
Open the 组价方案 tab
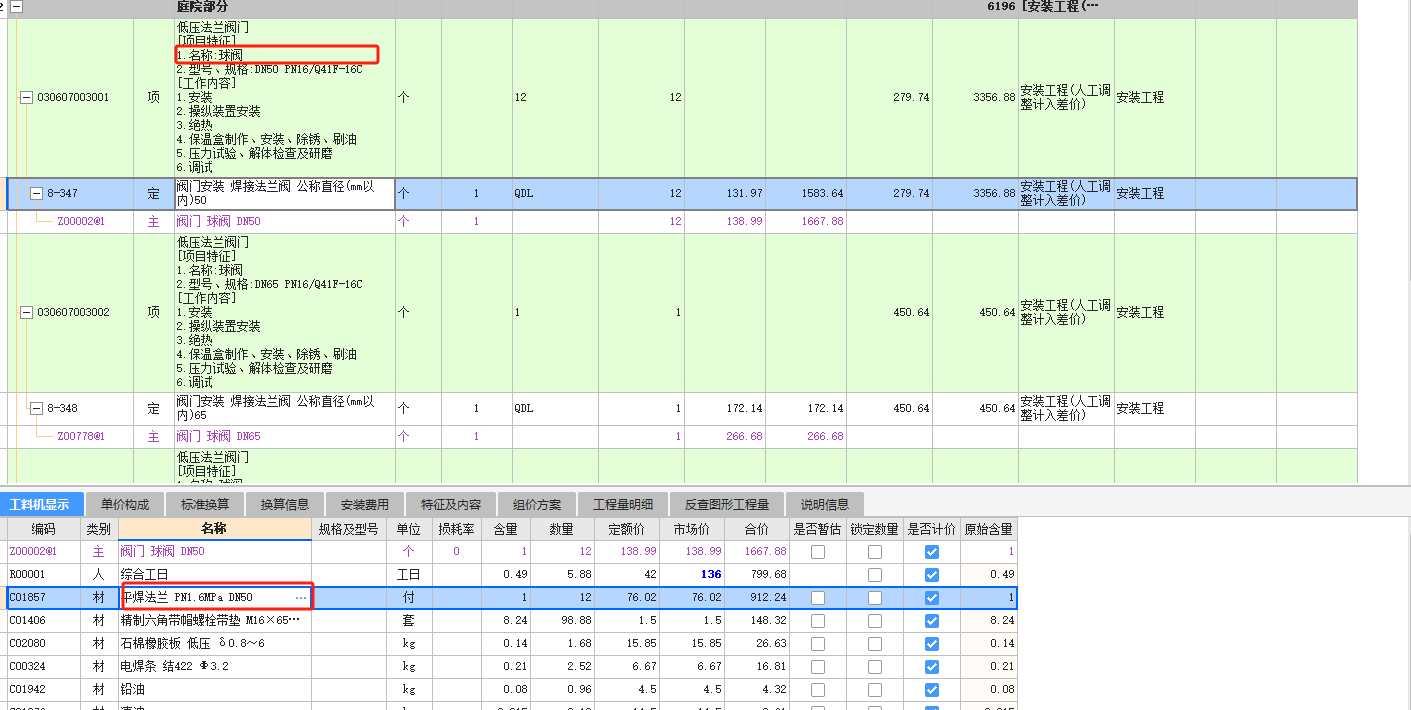(x=537, y=504)
